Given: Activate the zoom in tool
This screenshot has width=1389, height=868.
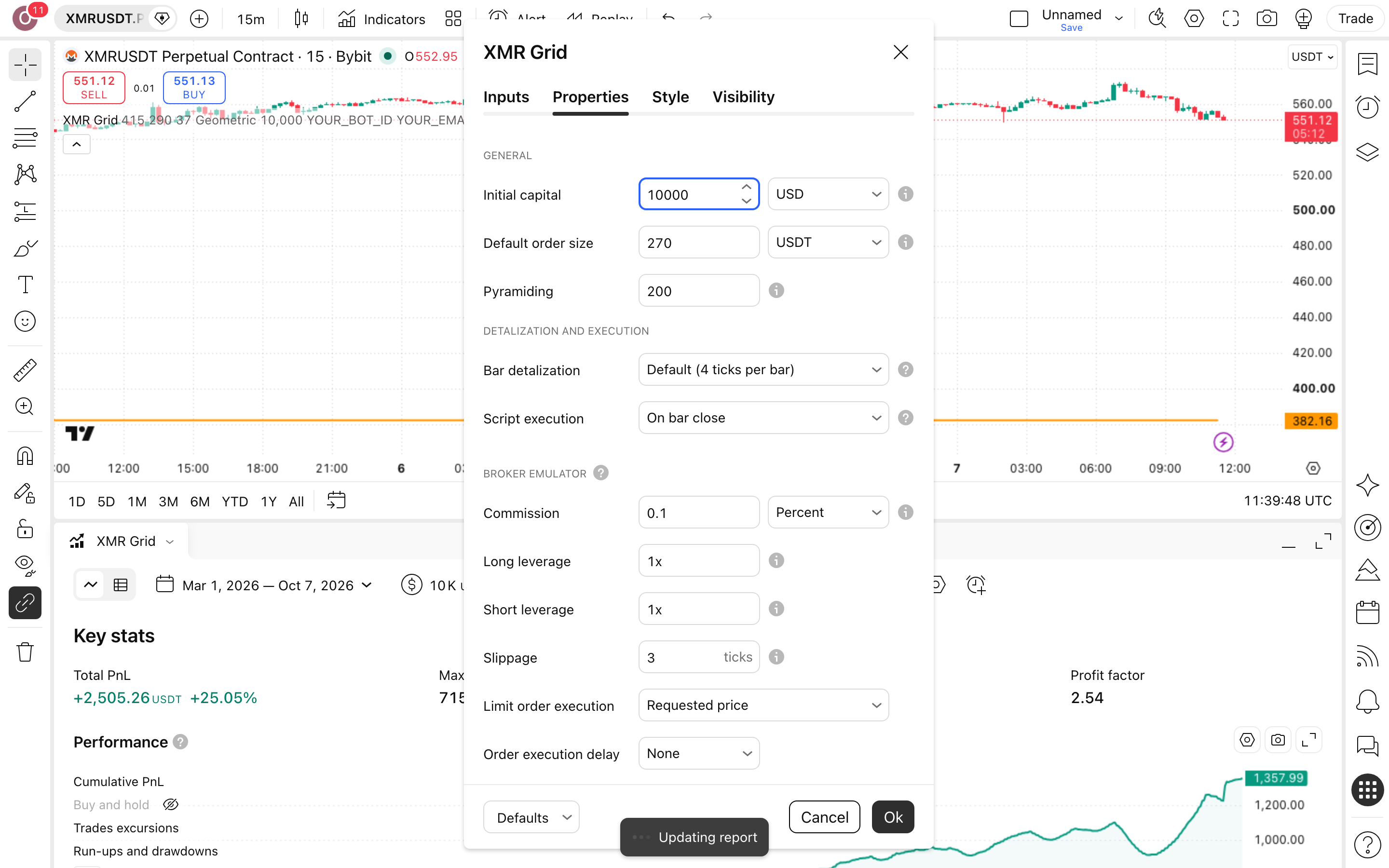Looking at the screenshot, I should [x=25, y=407].
